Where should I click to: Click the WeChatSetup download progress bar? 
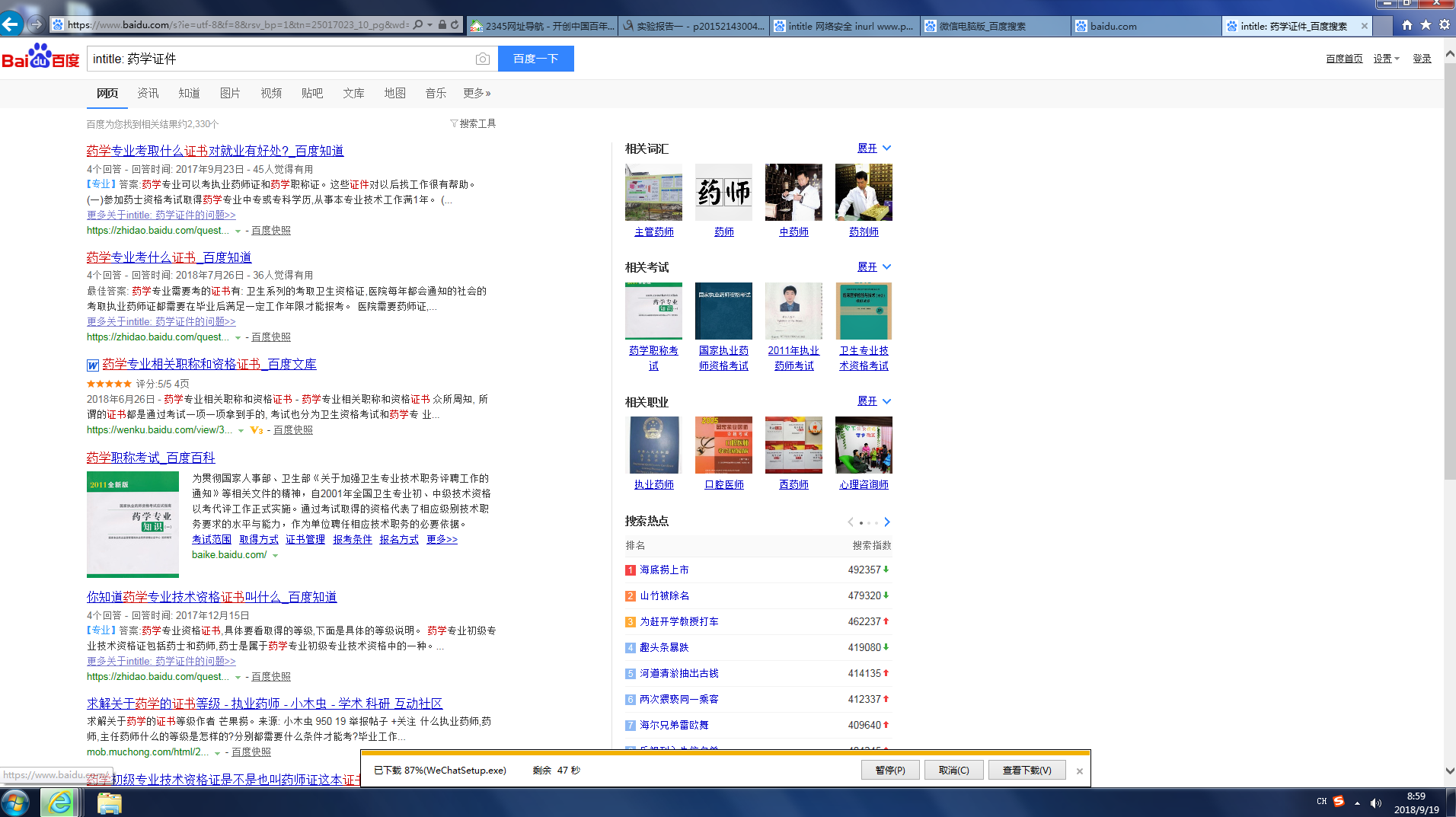725,752
